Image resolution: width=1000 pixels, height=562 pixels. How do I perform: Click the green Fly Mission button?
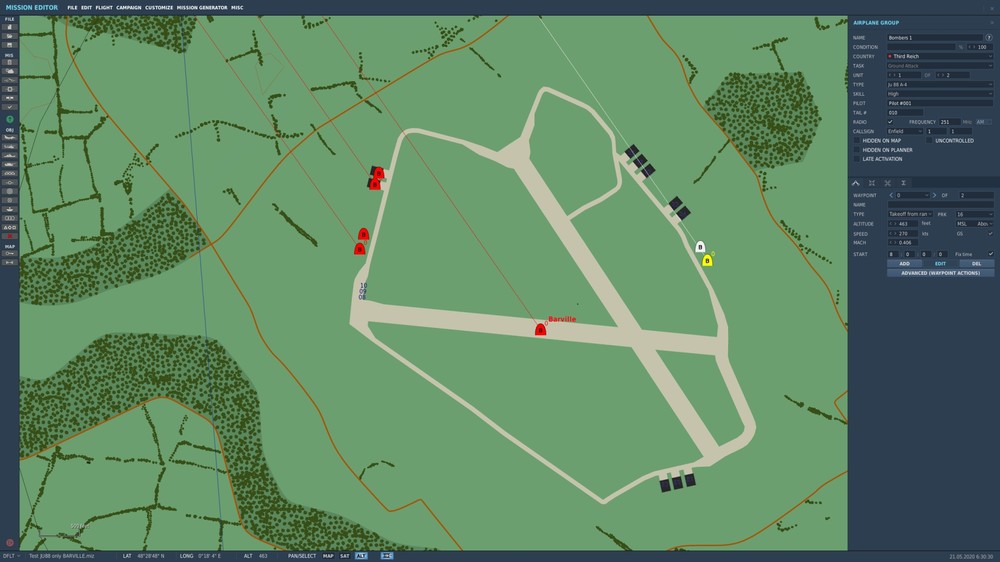10,119
